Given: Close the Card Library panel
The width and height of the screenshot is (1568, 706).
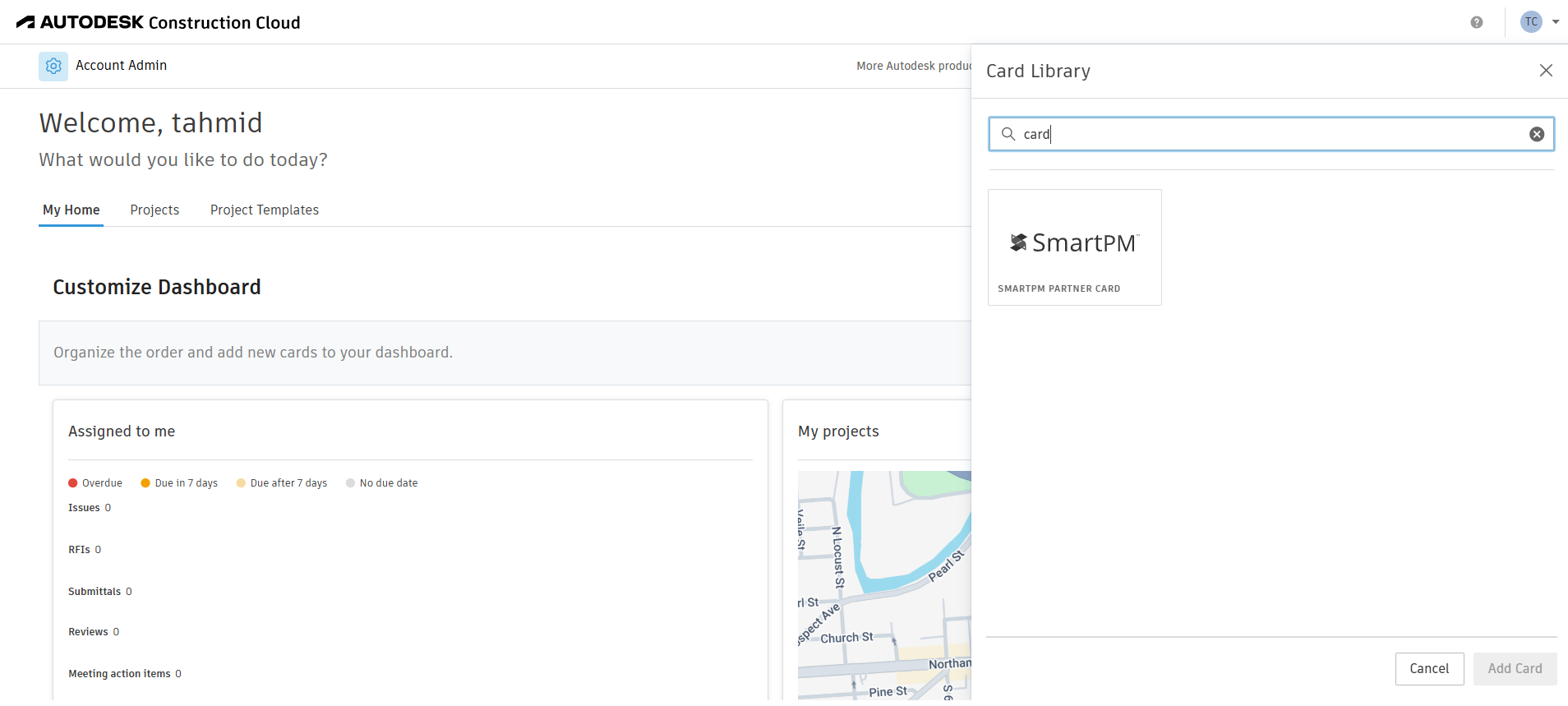Looking at the screenshot, I should pos(1546,71).
